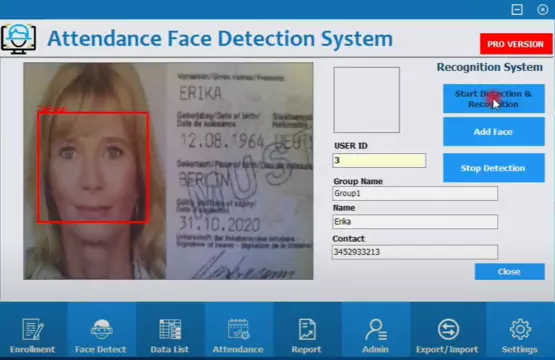Click the app logo monitor icon
The height and width of the screenshot is (360, 555).
[18, 39]
